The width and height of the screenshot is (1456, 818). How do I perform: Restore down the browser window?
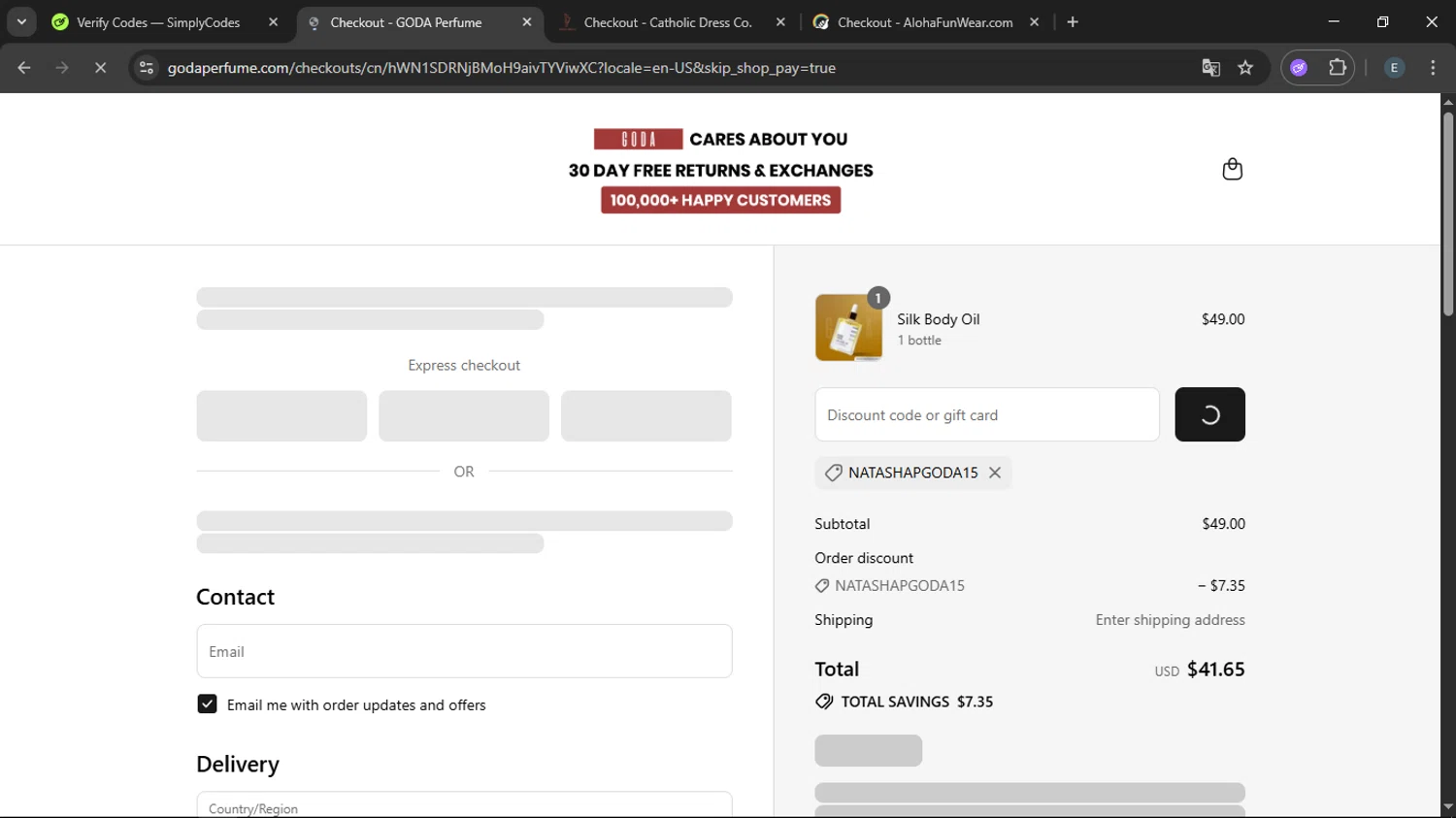point(1382,21)
